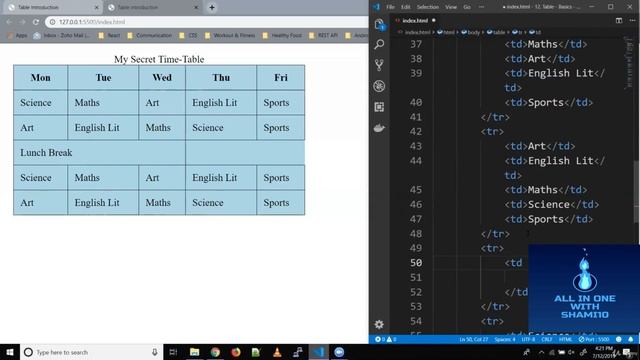Click the Lunch Break table cell

99,153
